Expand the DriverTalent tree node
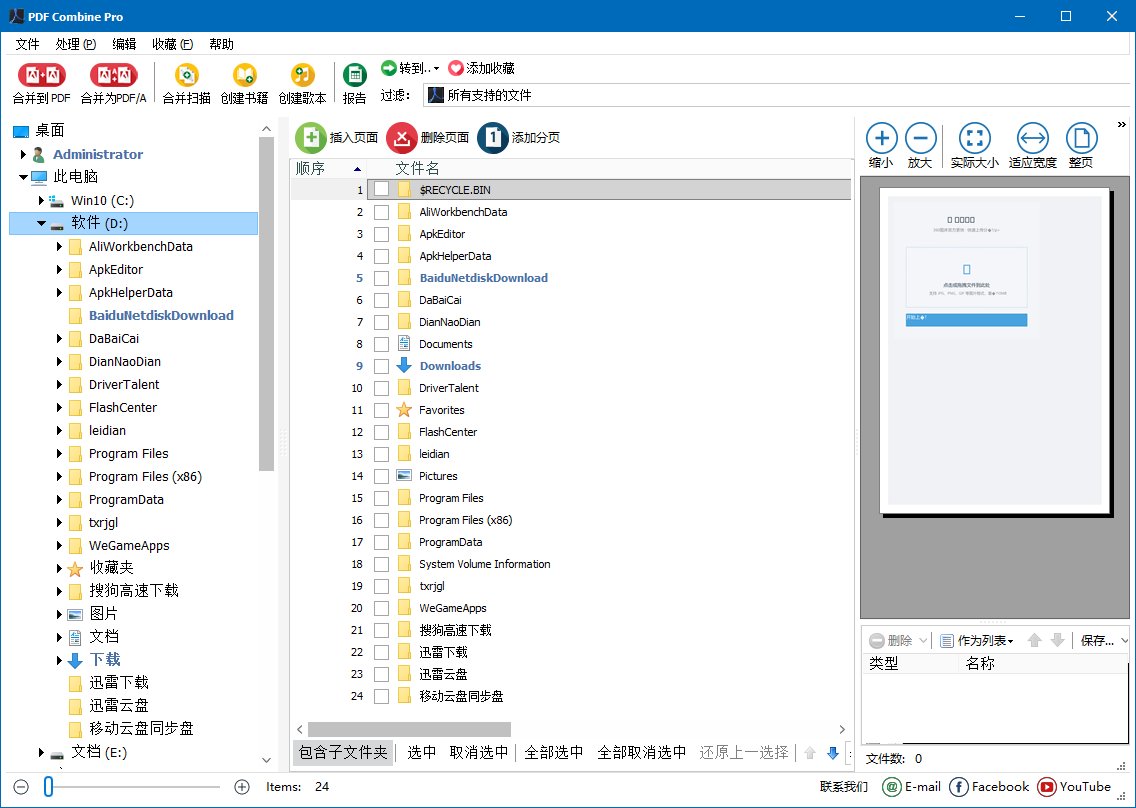Viewport: 1136px width, 808px height. pos(61,384)
